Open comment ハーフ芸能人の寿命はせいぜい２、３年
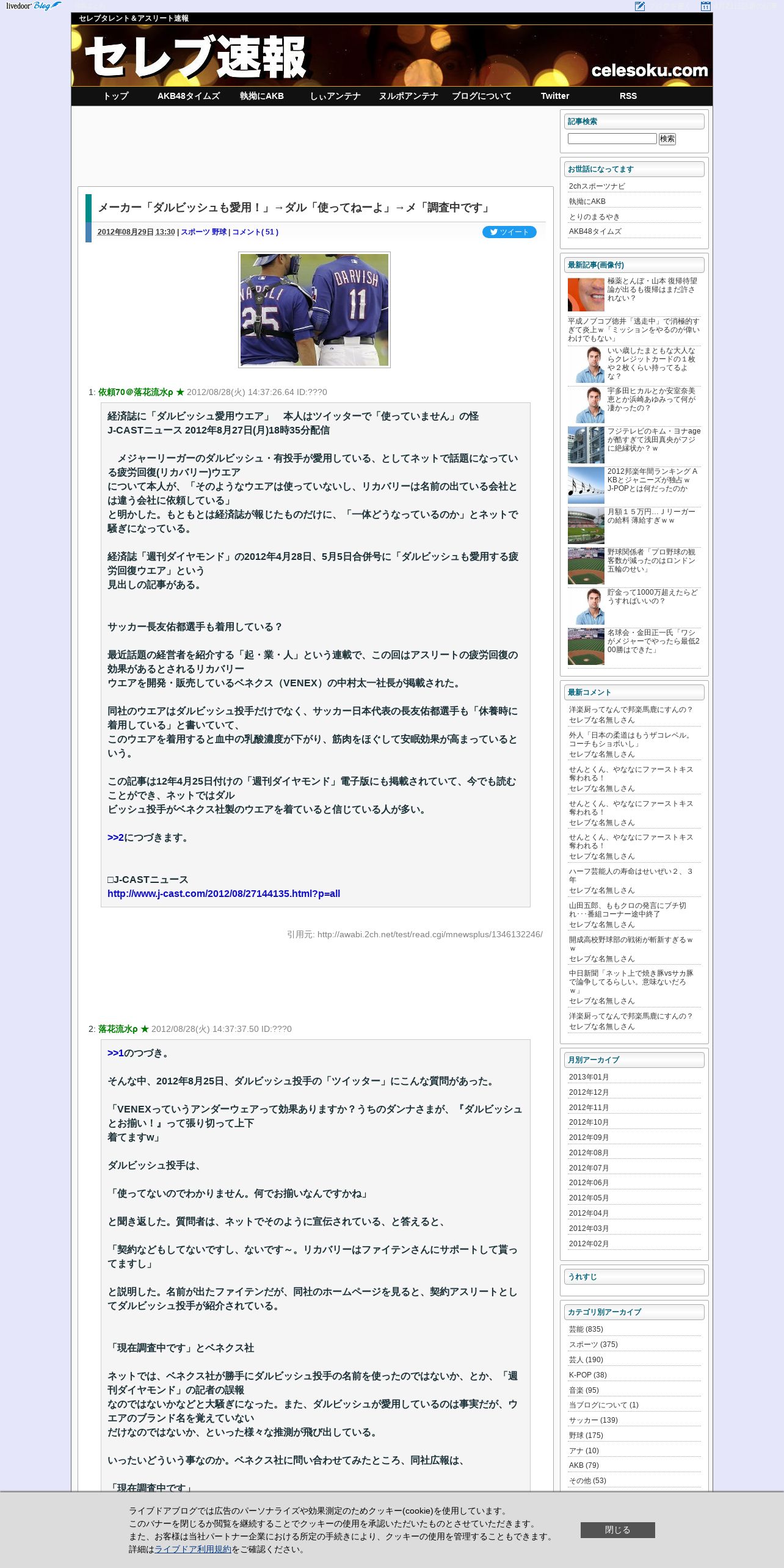 pos(631,876)
